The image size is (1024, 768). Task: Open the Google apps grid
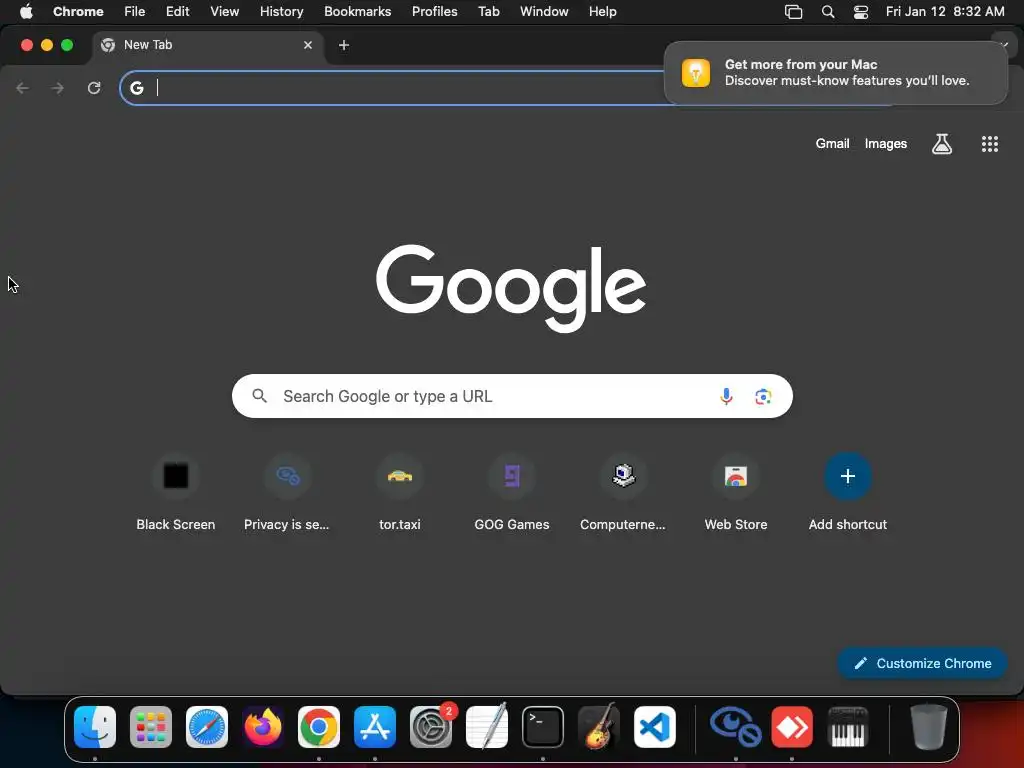(989, 144)
